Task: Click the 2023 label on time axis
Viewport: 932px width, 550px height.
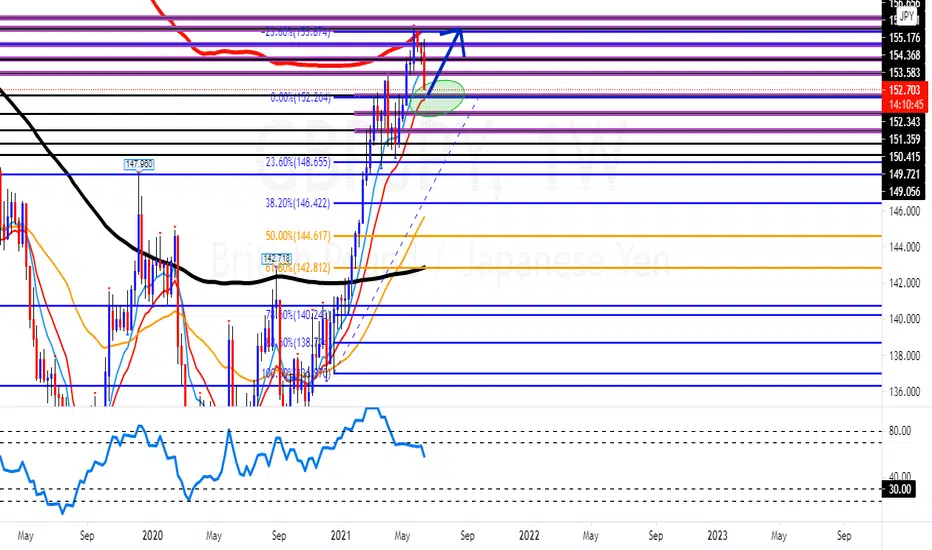Action: [717, 536]
